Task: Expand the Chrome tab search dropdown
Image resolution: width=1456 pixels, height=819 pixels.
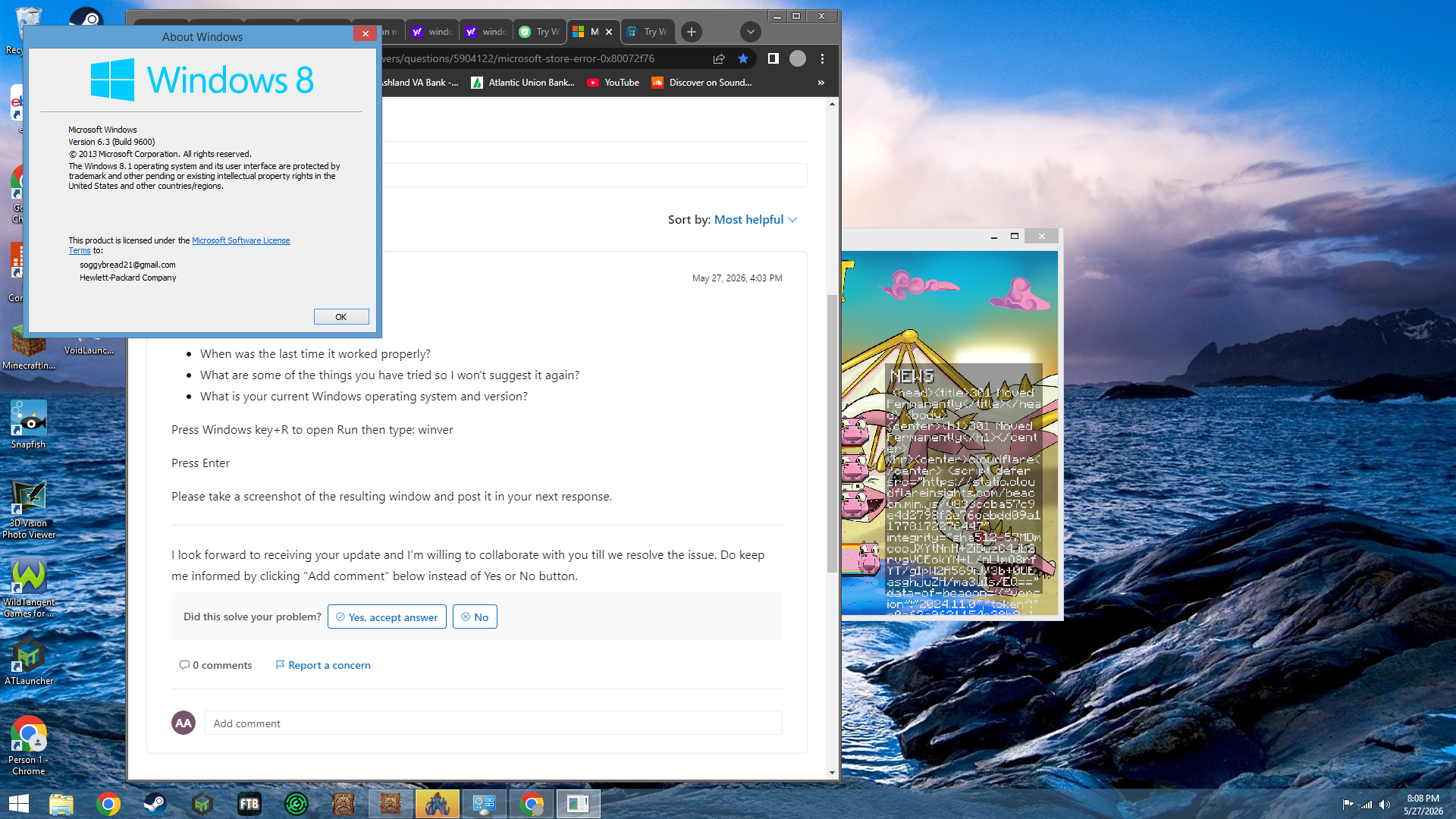Action: point(750,32)
